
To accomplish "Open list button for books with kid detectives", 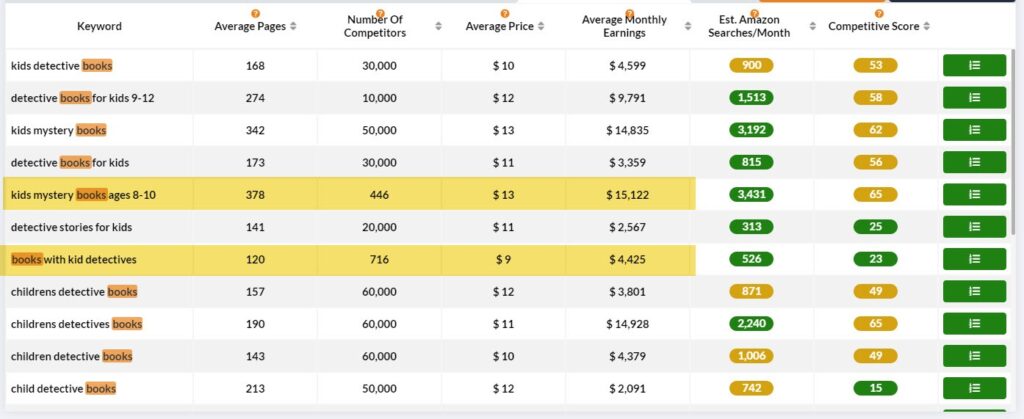I will 974,259.
